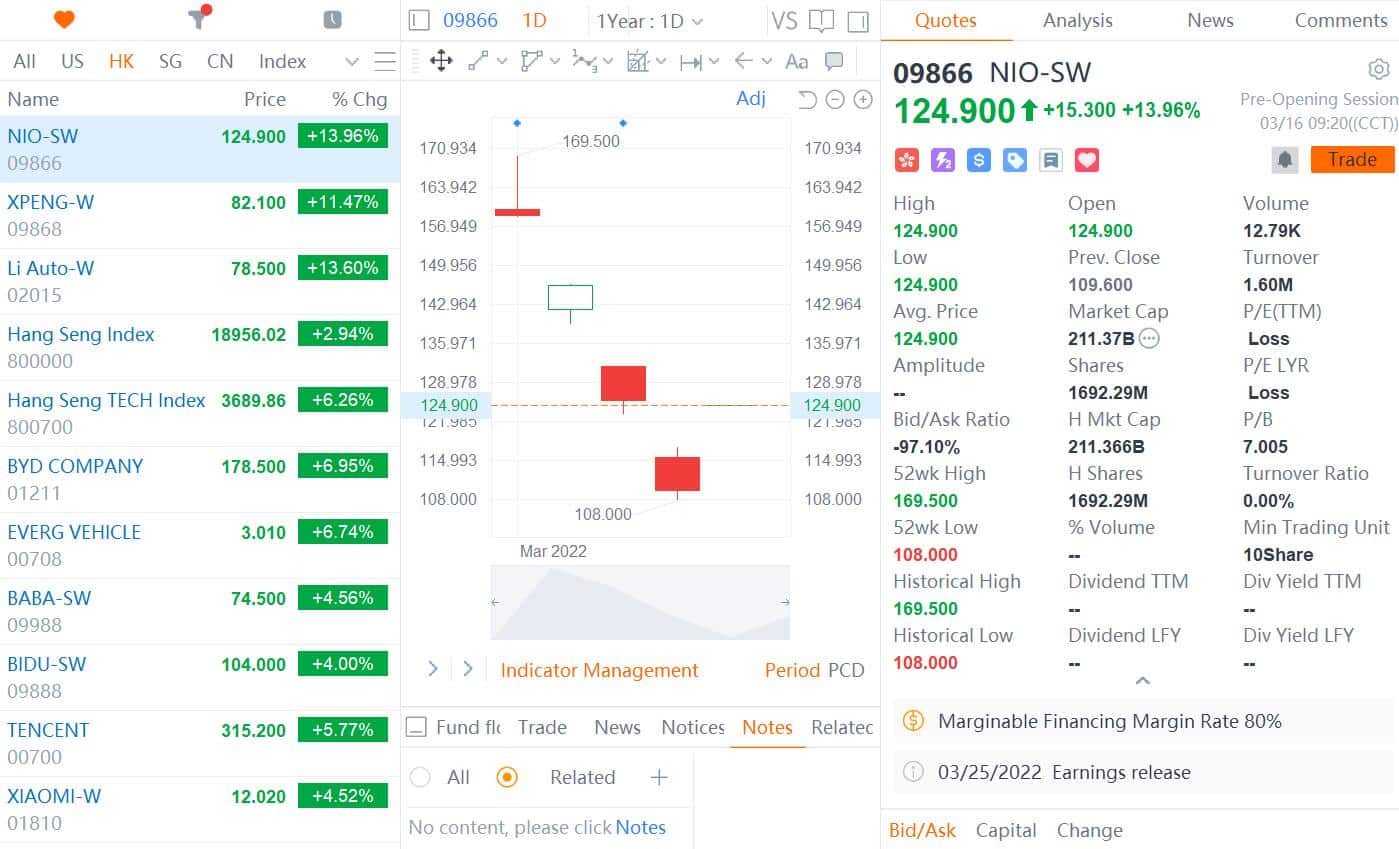This screenshot has width=1399, height=849.
Task: Click the dollar-sign icon under NIO-SW quote
Action: 978,159
